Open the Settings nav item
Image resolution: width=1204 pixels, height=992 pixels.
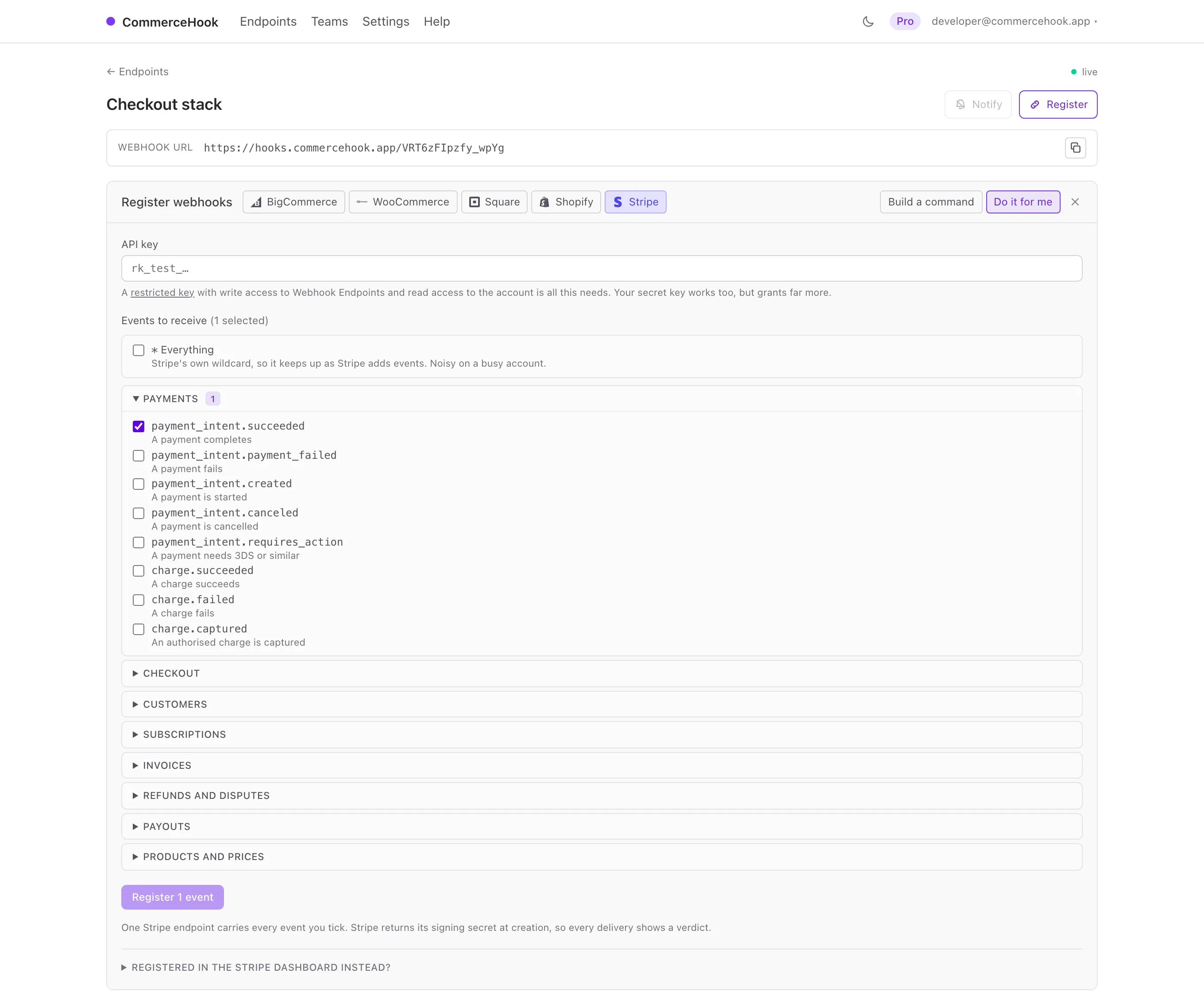click(386, 22)
